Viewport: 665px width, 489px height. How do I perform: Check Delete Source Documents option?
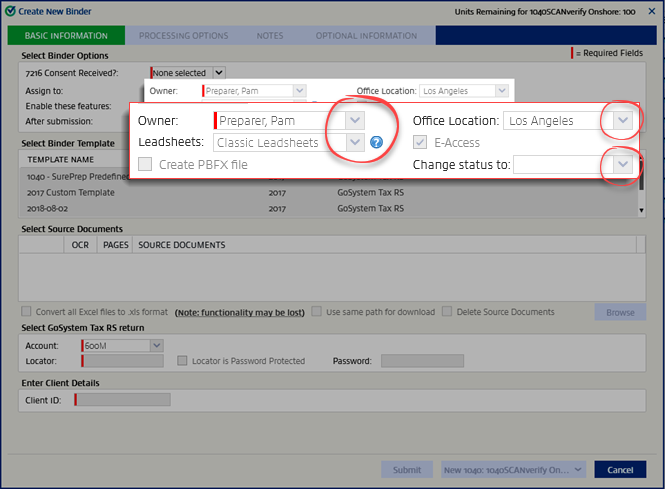(448, 312)
